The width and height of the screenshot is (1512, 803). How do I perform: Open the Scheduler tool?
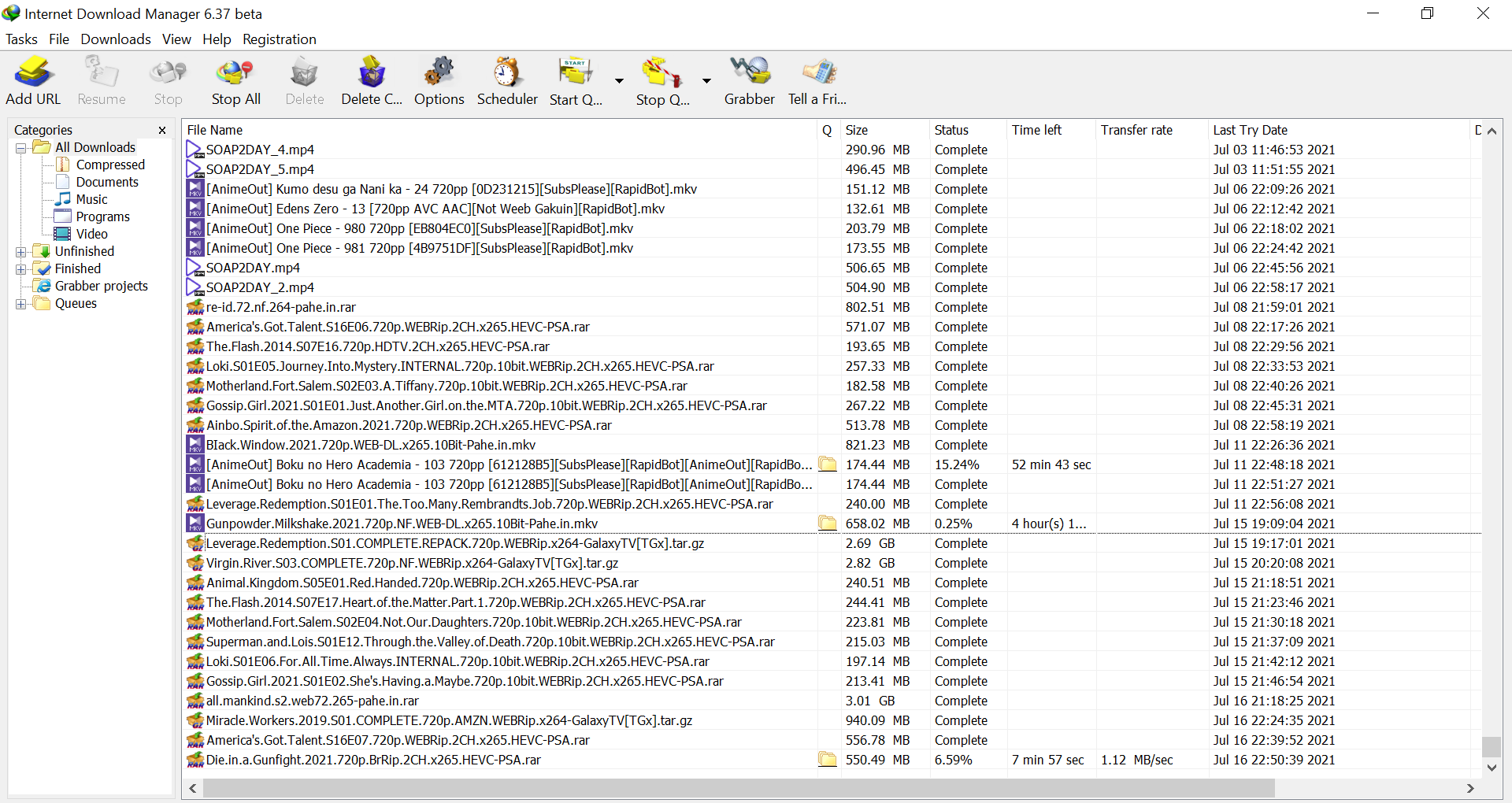point(507,80)
